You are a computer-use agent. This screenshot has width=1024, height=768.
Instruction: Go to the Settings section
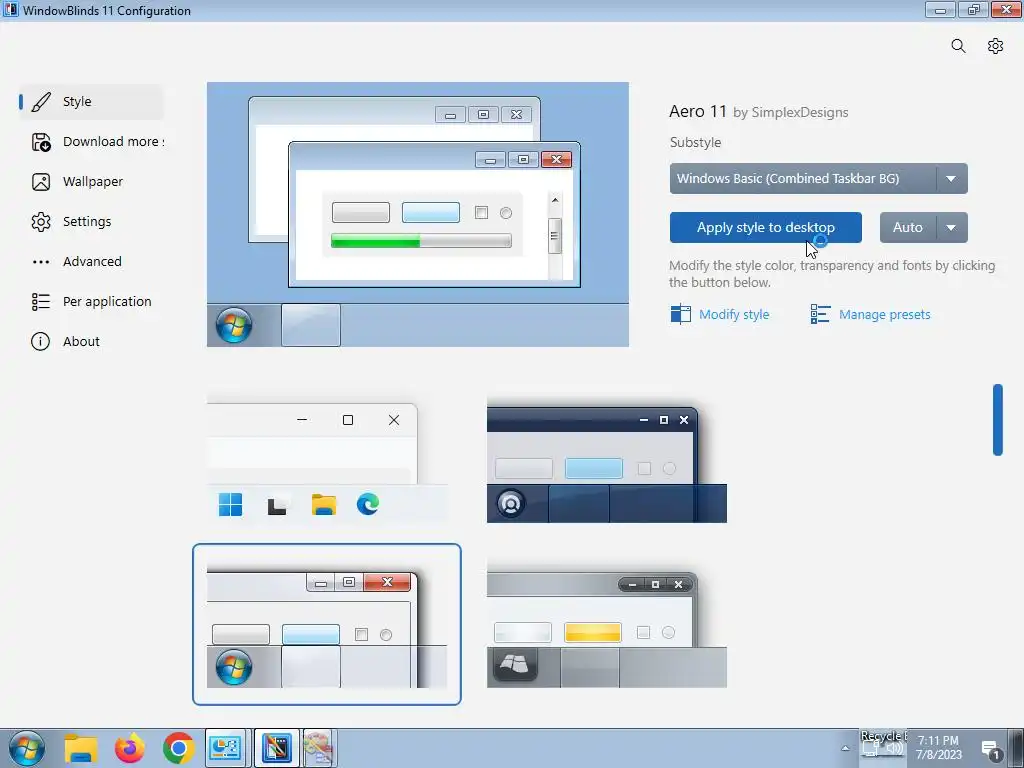pos(91,222)
